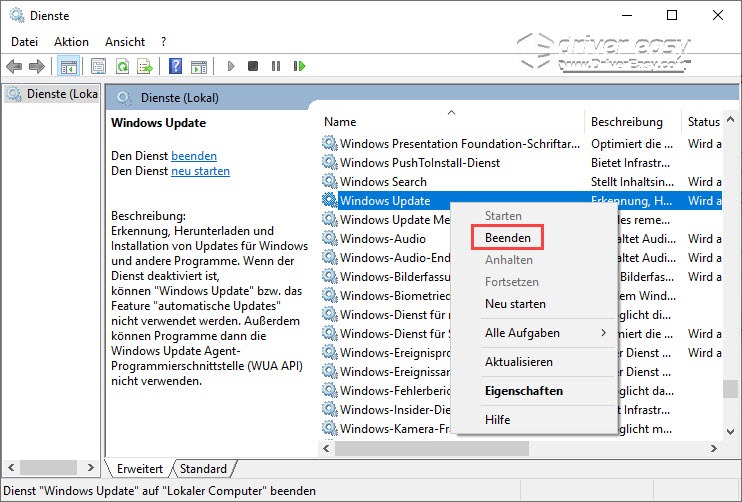This screenshot has width=742, height=502.
Task: Click the Start service play icon
Action: 231,66
